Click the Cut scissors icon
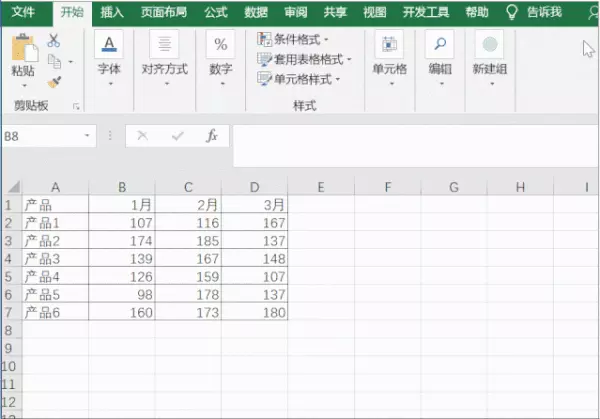600x419 pixels. tap(54, 40)
